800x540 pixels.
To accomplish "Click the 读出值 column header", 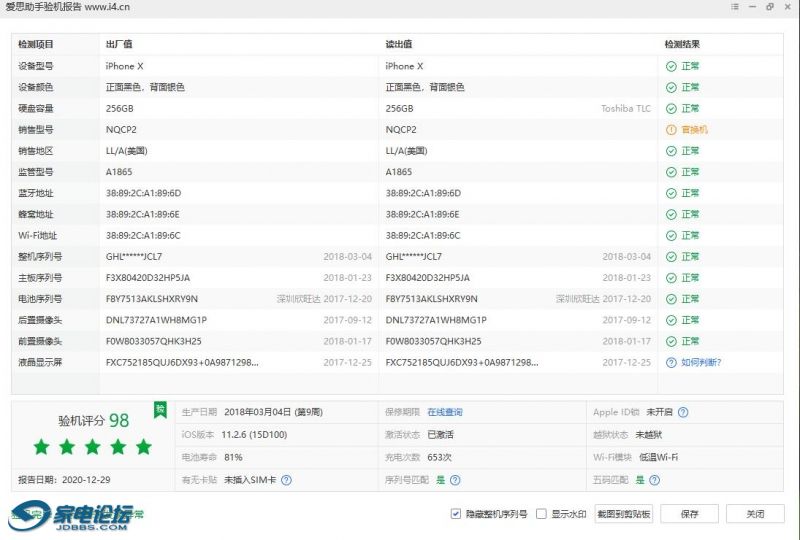I will click(x=398, y=44).
